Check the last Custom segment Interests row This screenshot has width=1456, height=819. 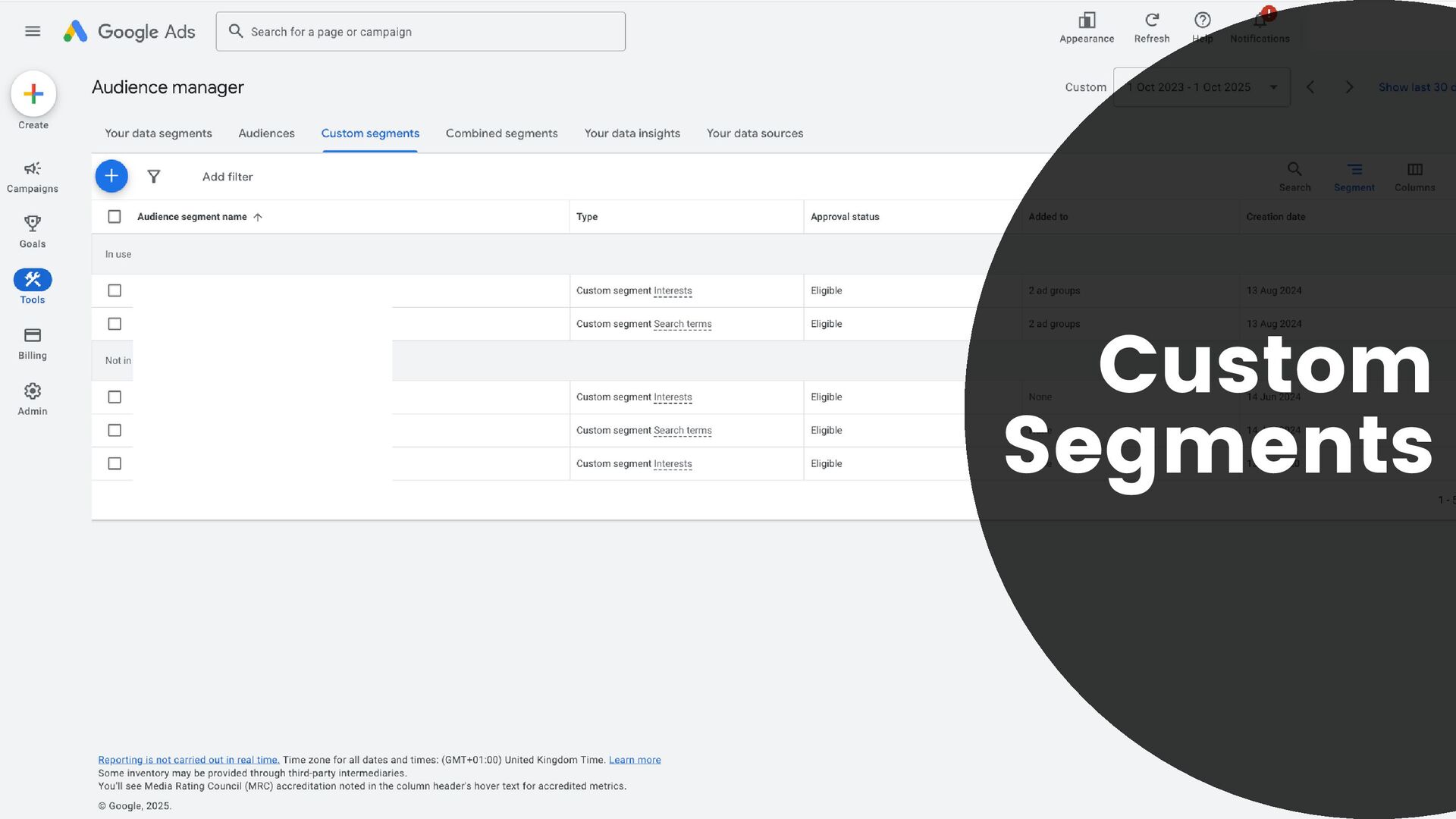pos(115,463)
